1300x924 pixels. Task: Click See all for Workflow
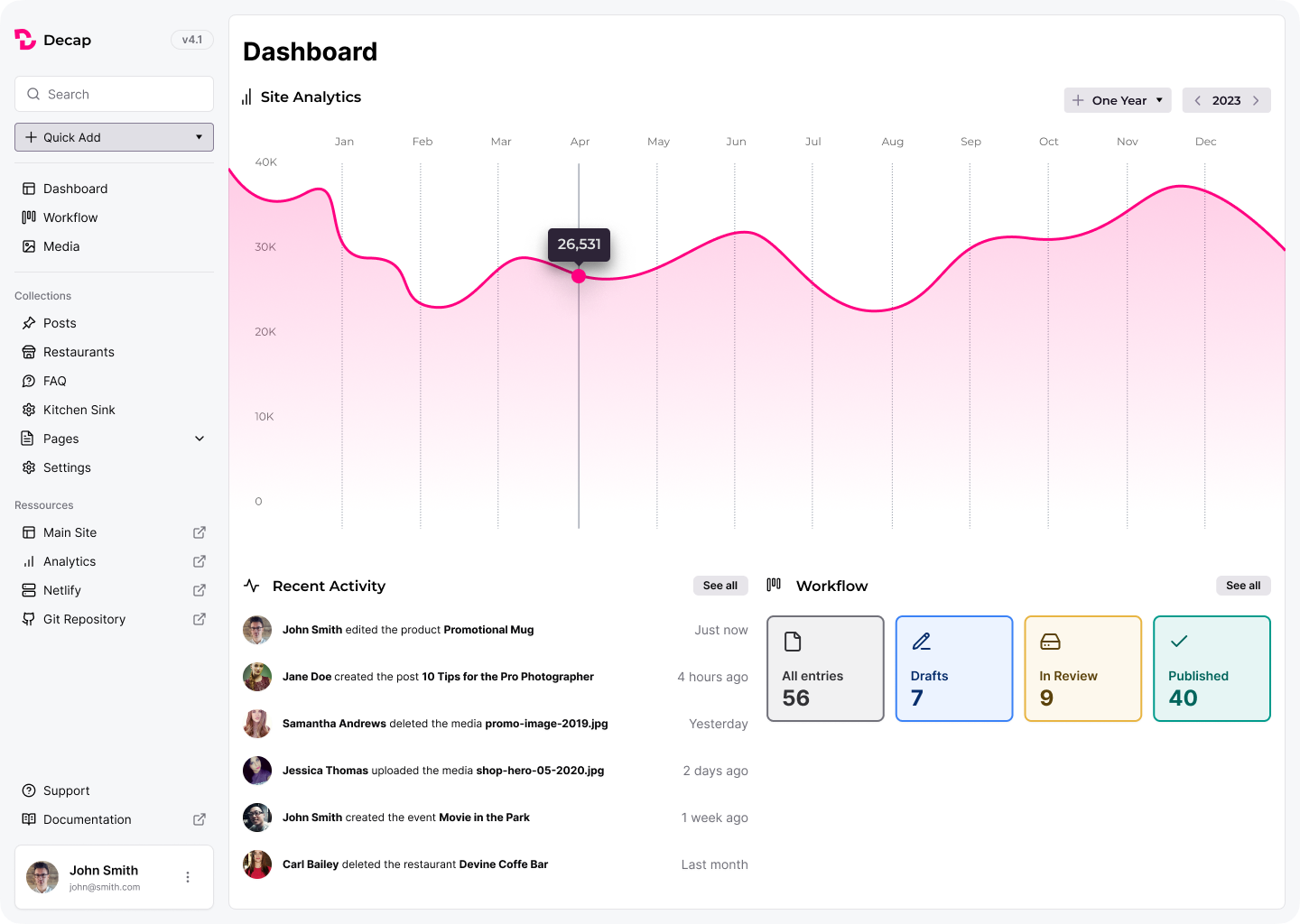tap(1243, 586)
